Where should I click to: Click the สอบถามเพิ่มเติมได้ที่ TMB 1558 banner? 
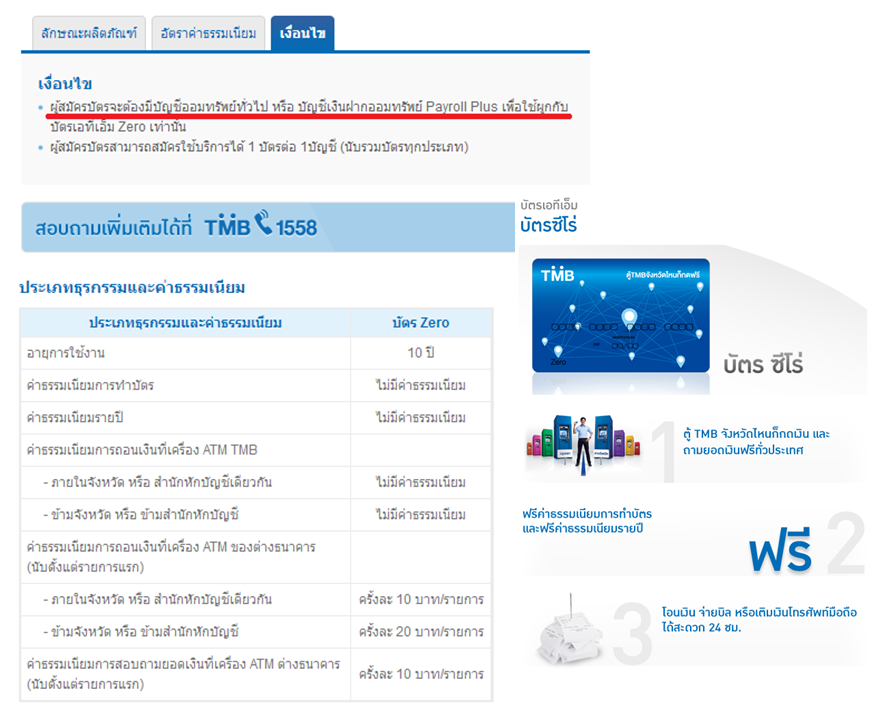click(x=268, y=227)
